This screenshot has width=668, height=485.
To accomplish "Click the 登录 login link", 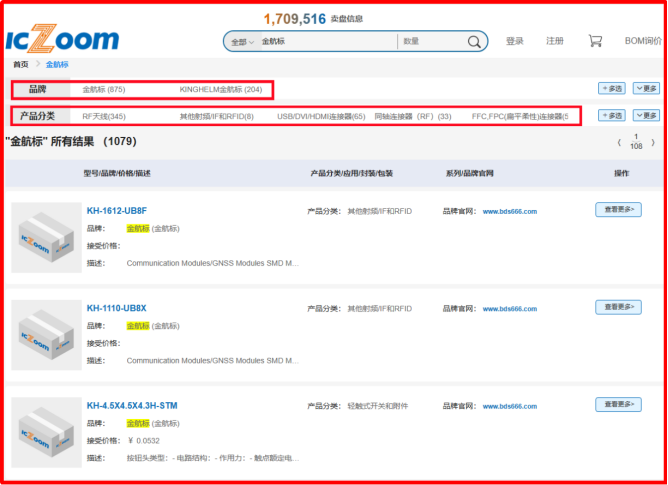I will tap(515, 41).
